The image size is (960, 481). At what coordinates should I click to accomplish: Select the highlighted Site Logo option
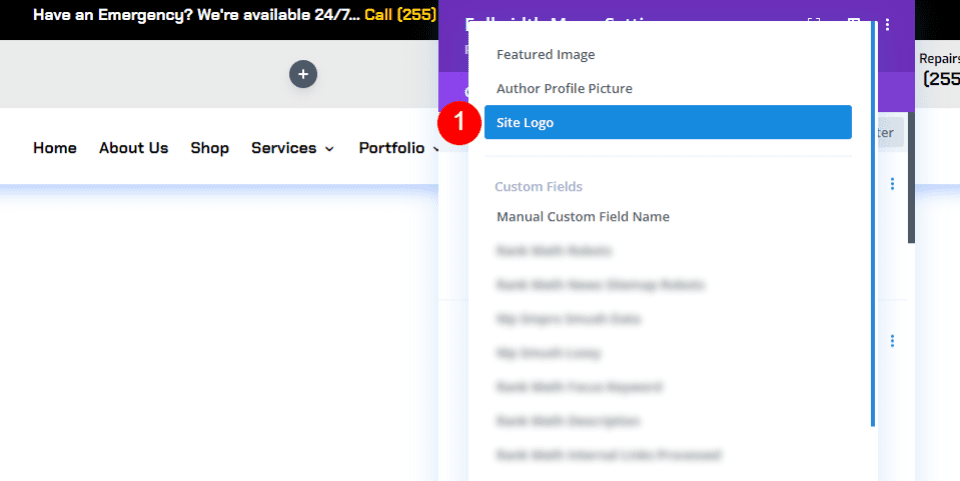click(667, 123)
